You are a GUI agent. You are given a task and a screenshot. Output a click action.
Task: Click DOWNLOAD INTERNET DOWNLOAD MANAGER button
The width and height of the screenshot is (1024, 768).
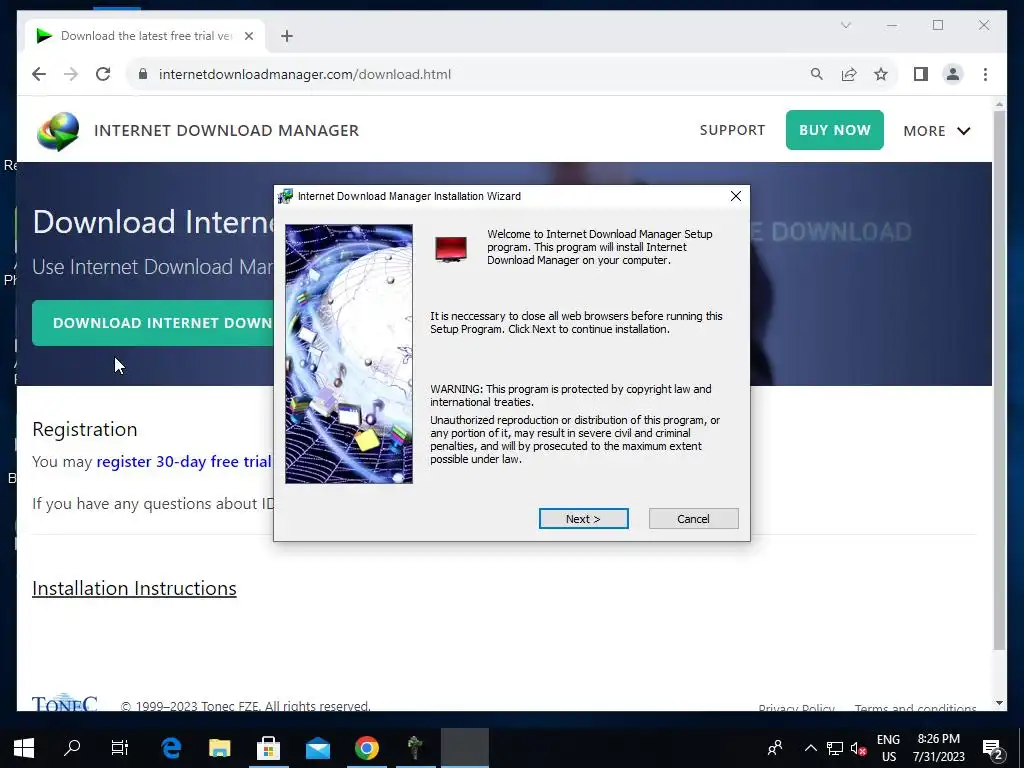point(153,323)
